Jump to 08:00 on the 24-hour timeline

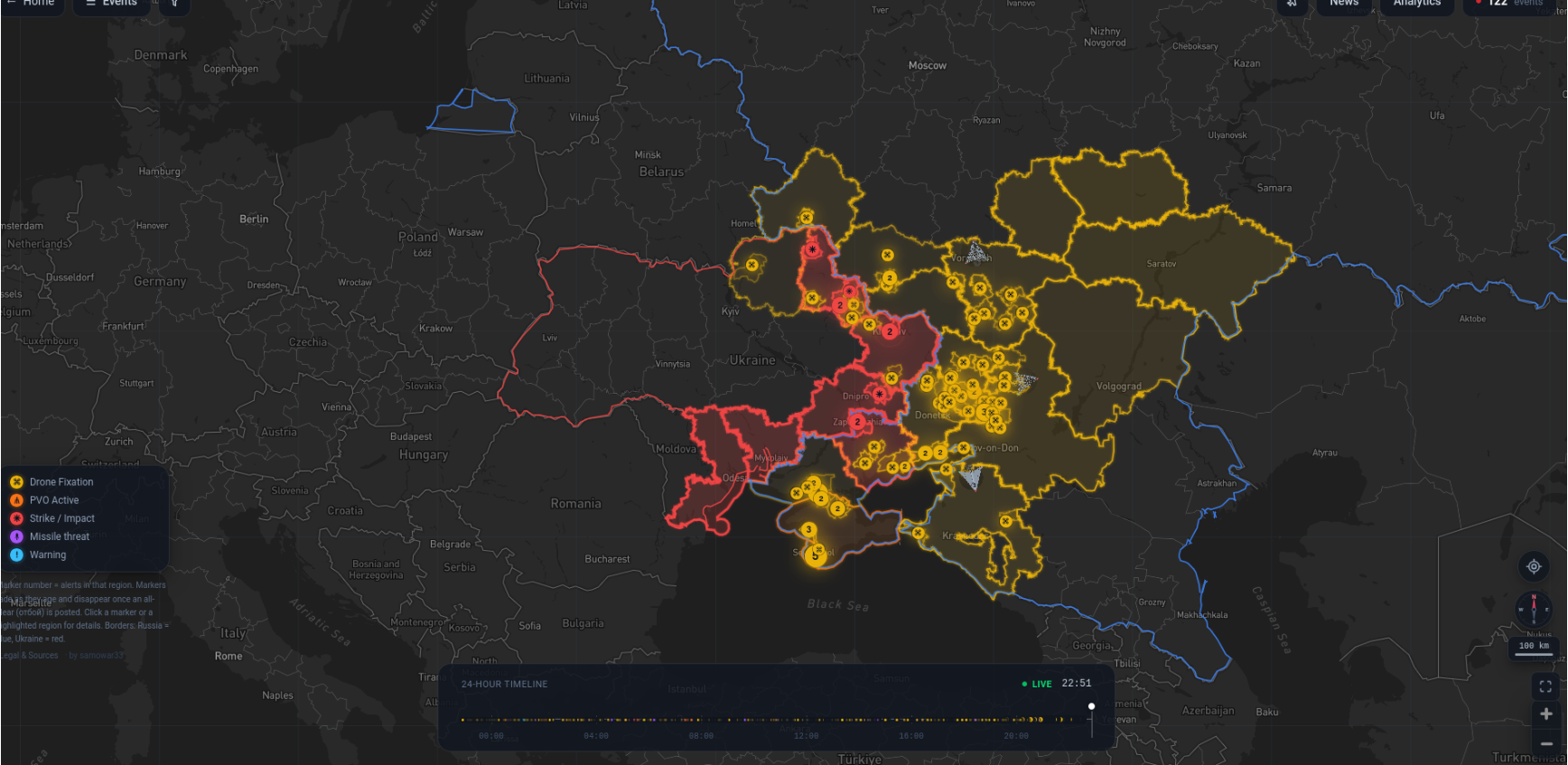[701, 736]
